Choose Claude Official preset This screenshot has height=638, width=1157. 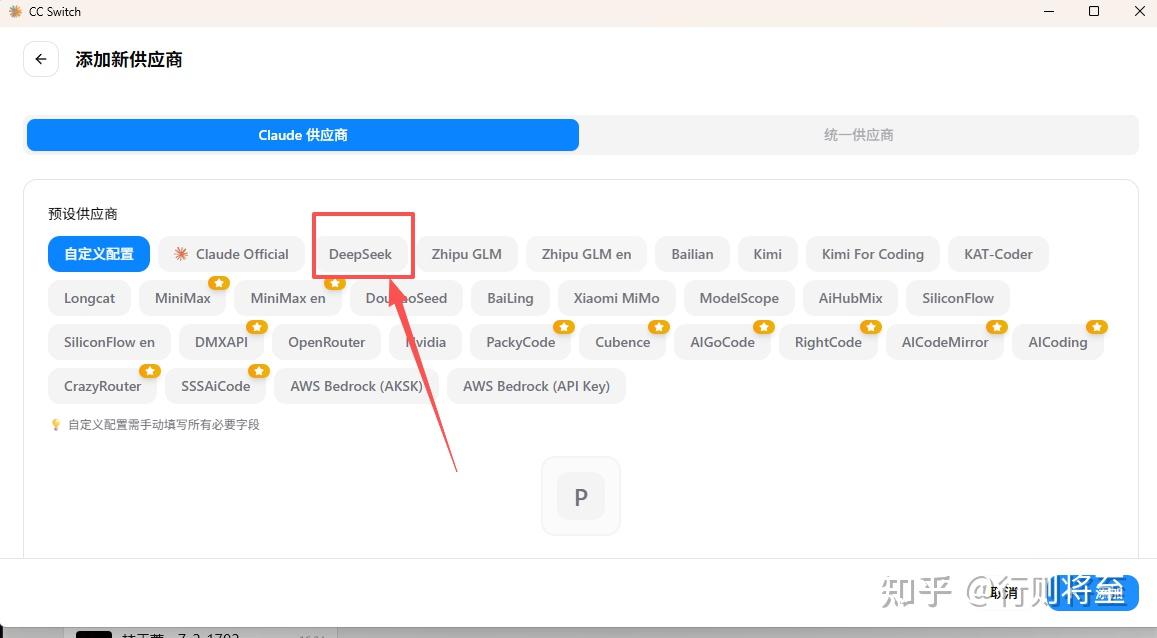coord(231,254)
